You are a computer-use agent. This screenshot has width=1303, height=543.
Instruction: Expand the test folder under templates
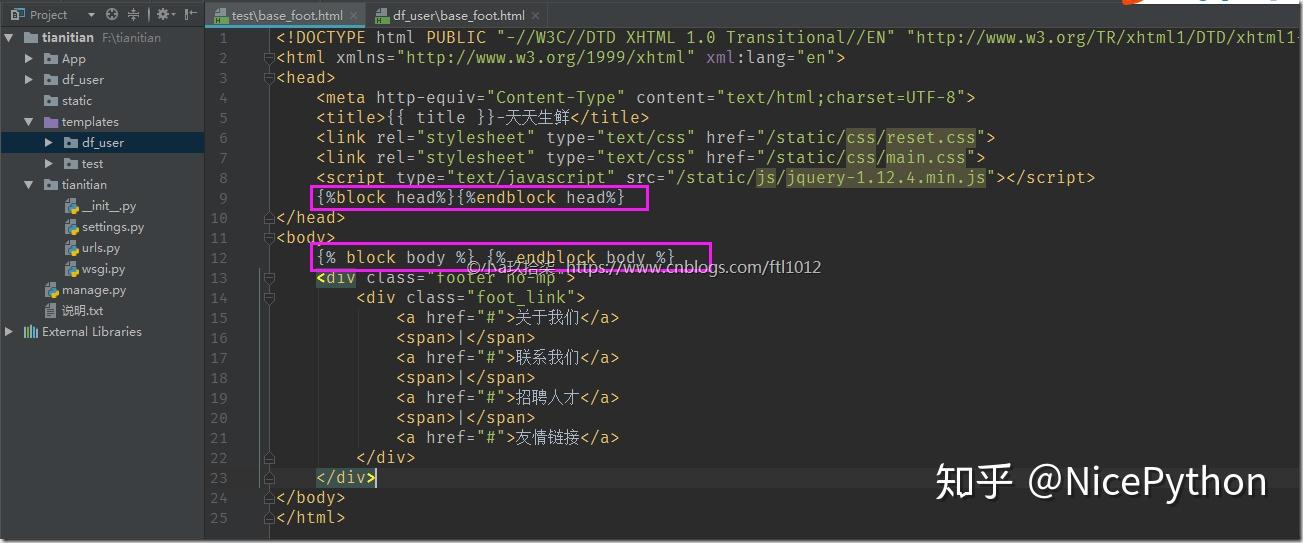[x=49, y=164]
